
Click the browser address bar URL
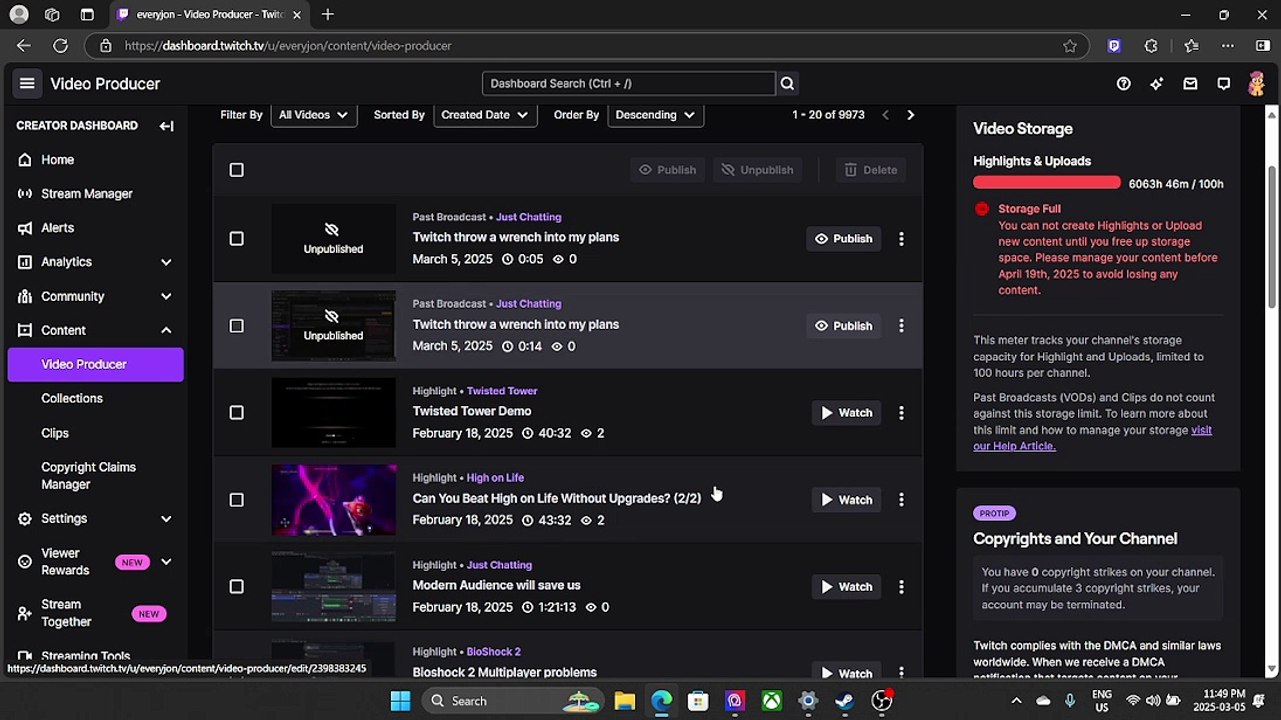pos(288,46)
